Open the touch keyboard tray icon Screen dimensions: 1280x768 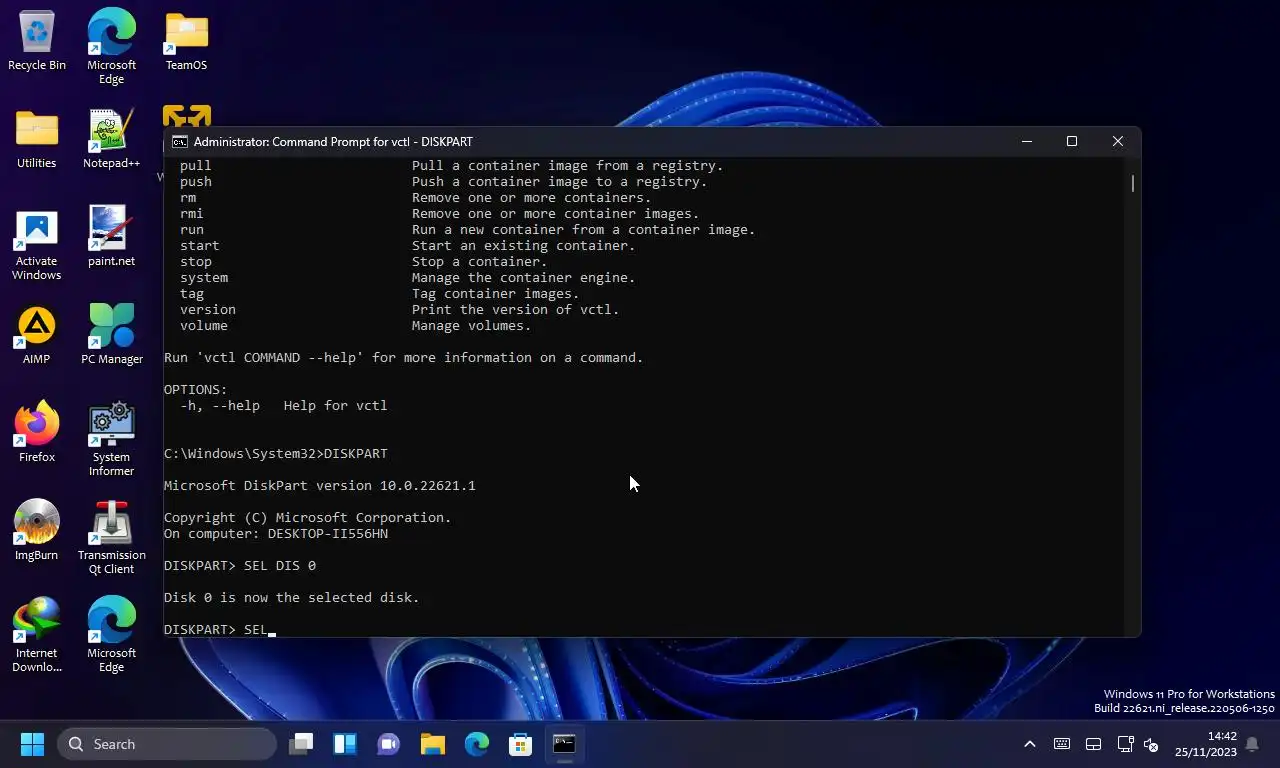(x=1062, y=744)
